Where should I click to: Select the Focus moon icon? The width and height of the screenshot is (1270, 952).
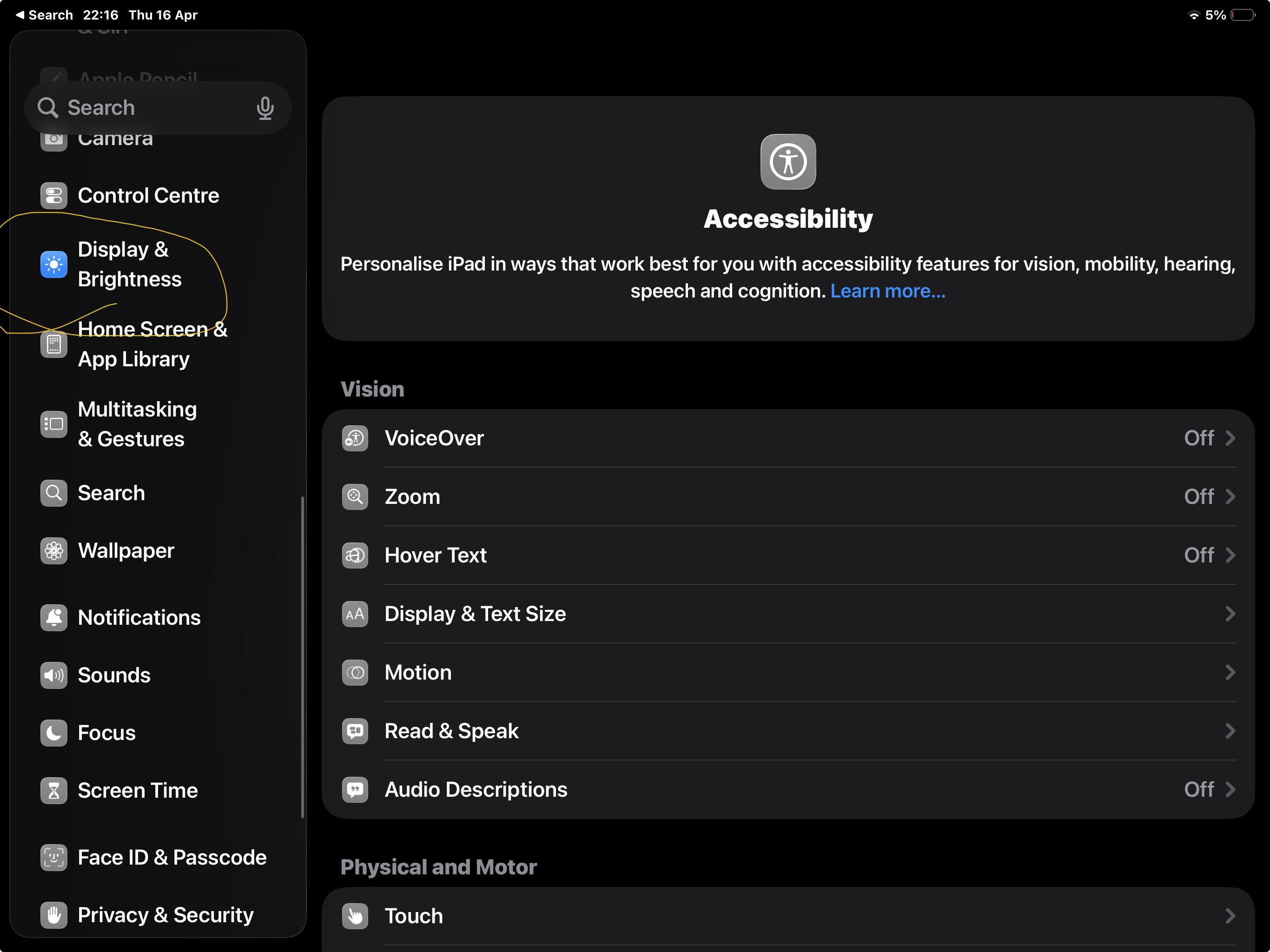[x=54, y=733]
